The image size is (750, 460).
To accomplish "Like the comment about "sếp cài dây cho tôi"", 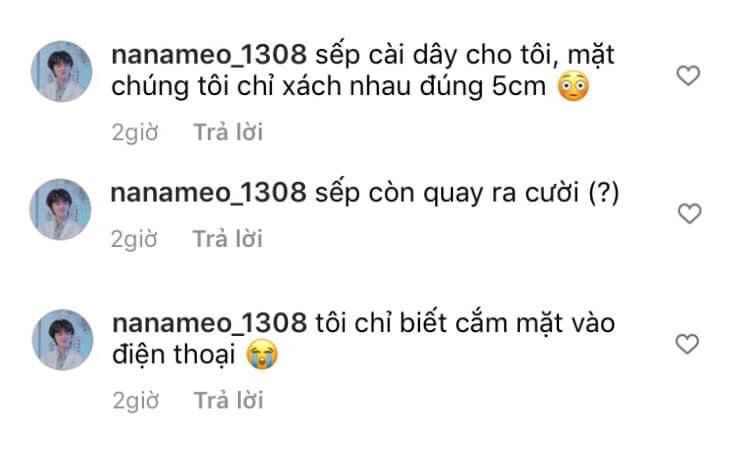I will point(688,76).
